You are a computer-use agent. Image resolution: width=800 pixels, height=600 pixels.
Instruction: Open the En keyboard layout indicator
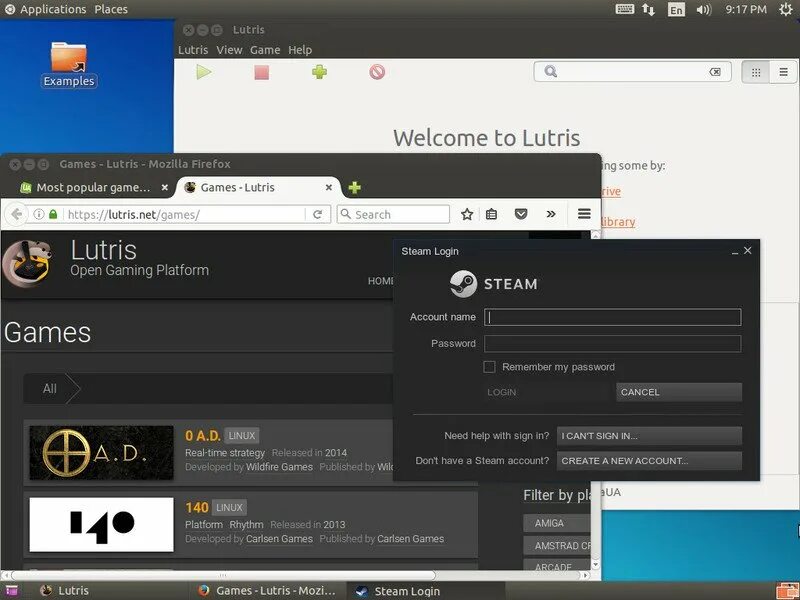(x=676, y=9)
